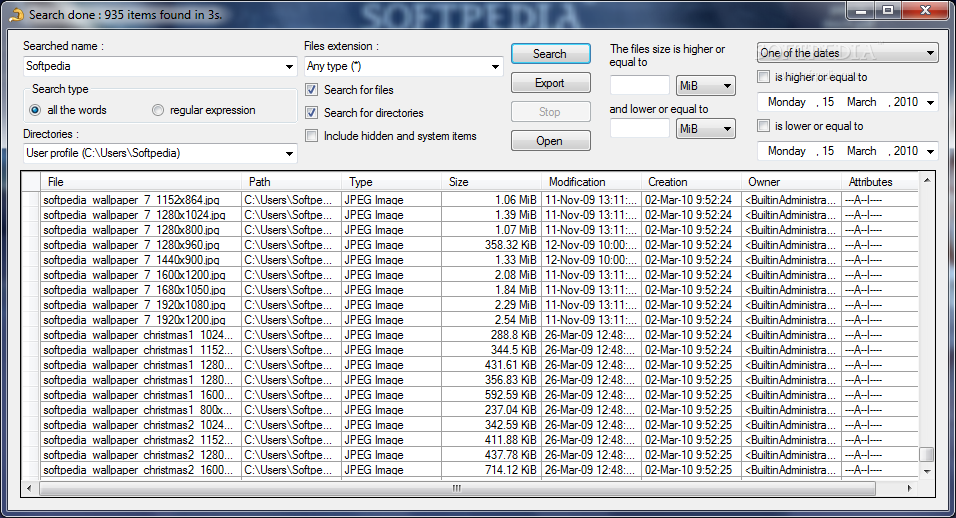Open the Searched name dropdown
Viewport: 956px width, 518px height.
pos(289,66)
